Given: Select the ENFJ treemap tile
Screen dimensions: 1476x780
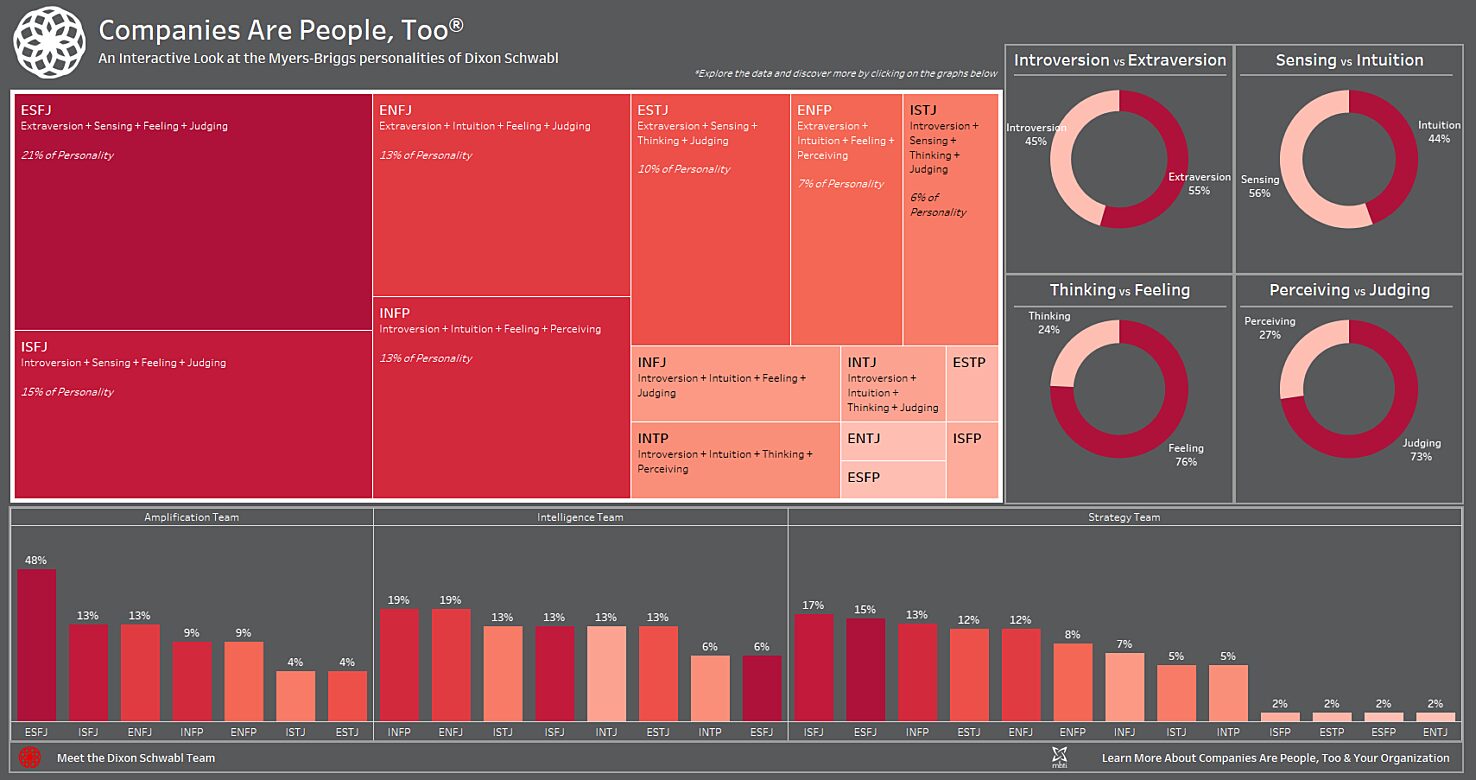Looking at the screenshot, I should click(501, 195).
